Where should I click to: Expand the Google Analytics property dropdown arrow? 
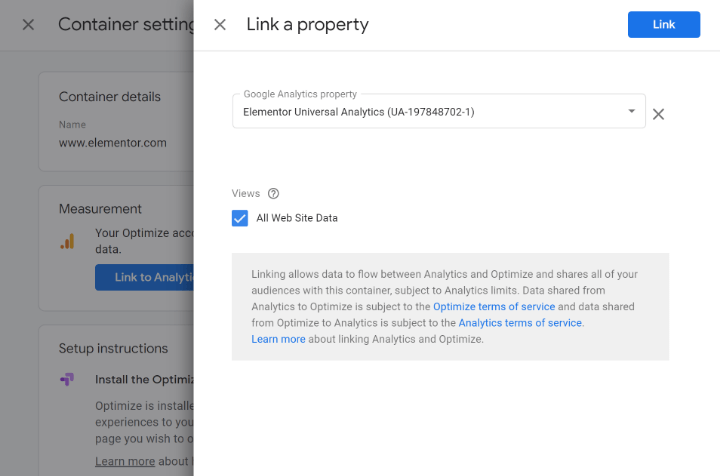pyautogui.click(x=631, y=111)
